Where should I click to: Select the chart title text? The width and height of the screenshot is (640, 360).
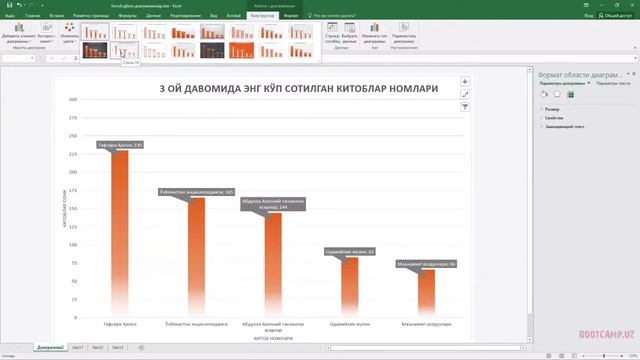point(299,89)
